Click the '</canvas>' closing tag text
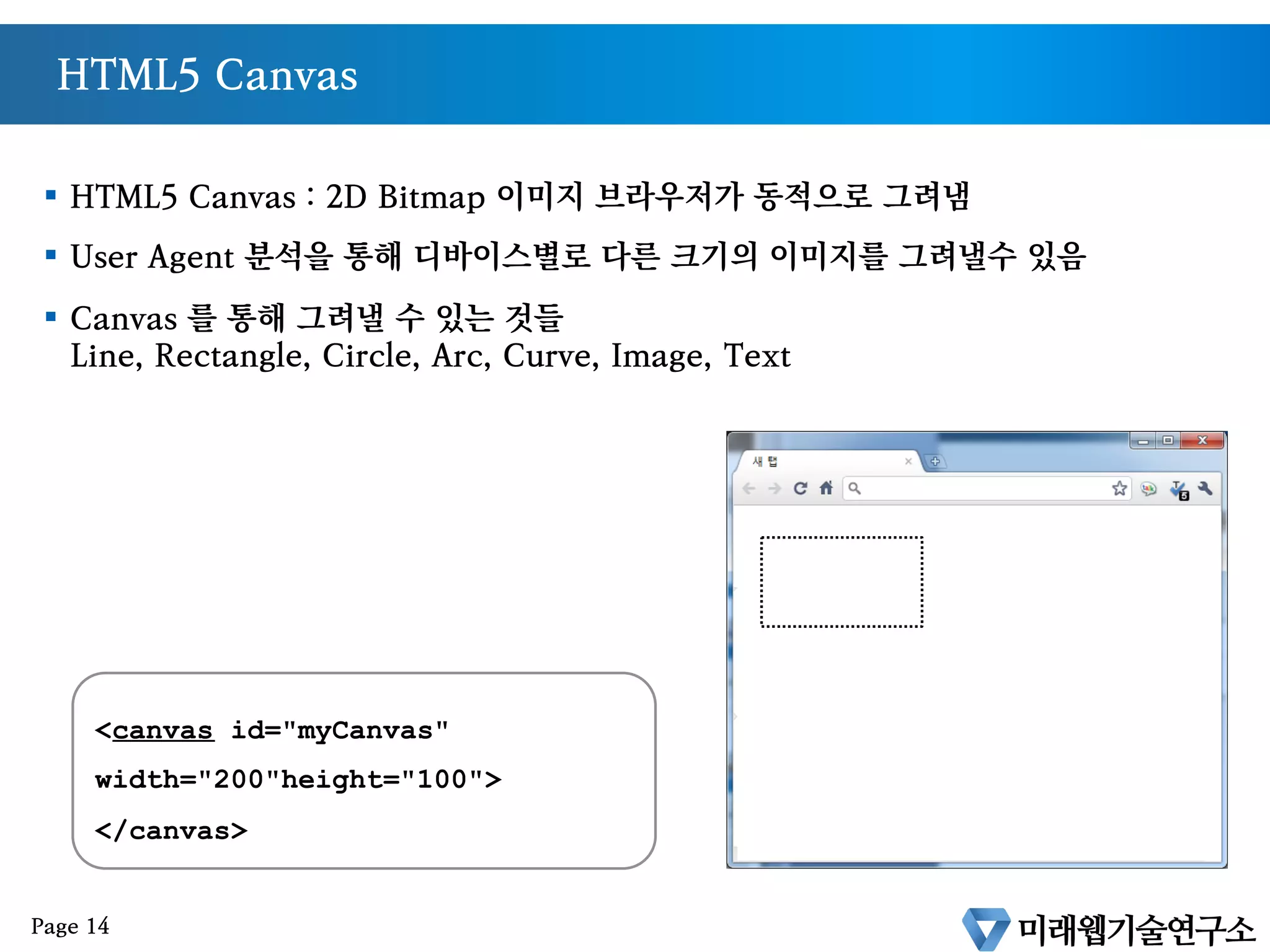 pos(171,831)
